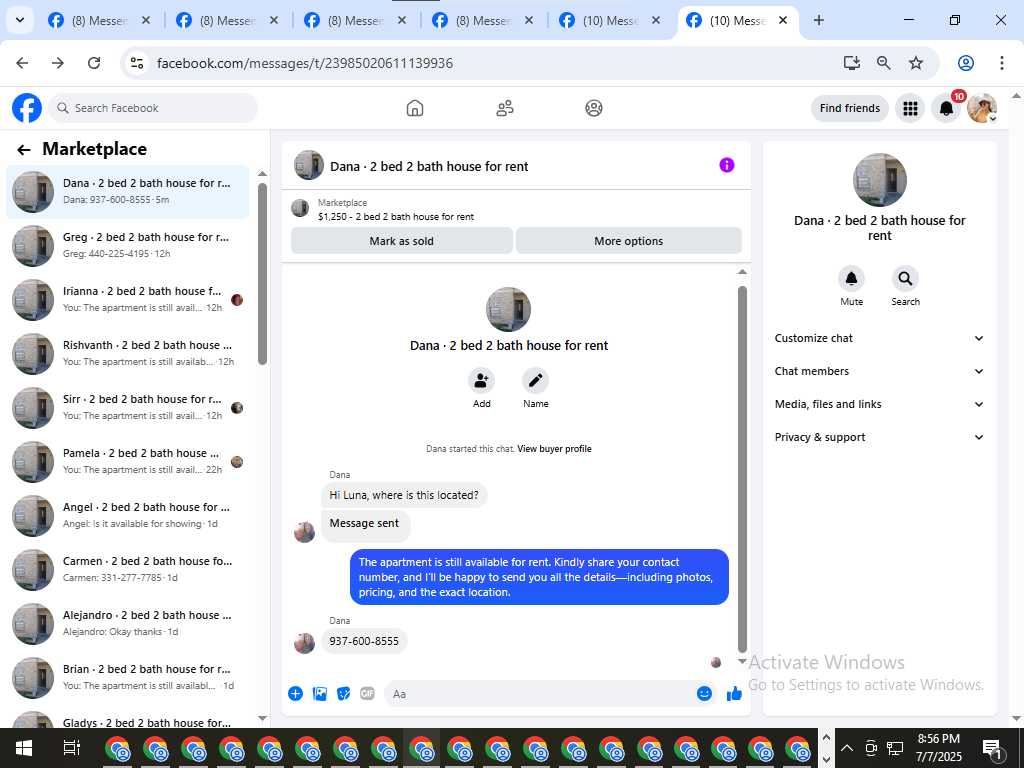The width and height of the screenshot is (1024, 768).
Task: Choose a GIF icon in composer
Action: tap(368, 694)
